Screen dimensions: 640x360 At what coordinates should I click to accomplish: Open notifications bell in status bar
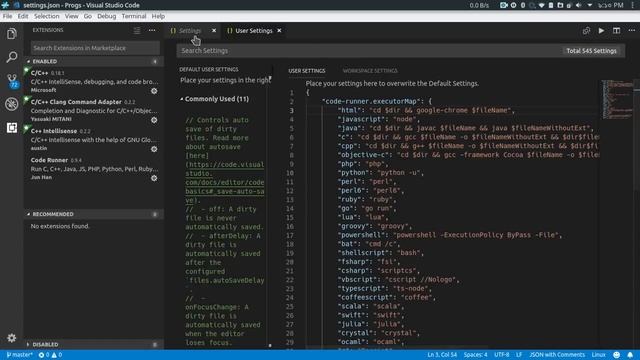click(x=630, y=355)
